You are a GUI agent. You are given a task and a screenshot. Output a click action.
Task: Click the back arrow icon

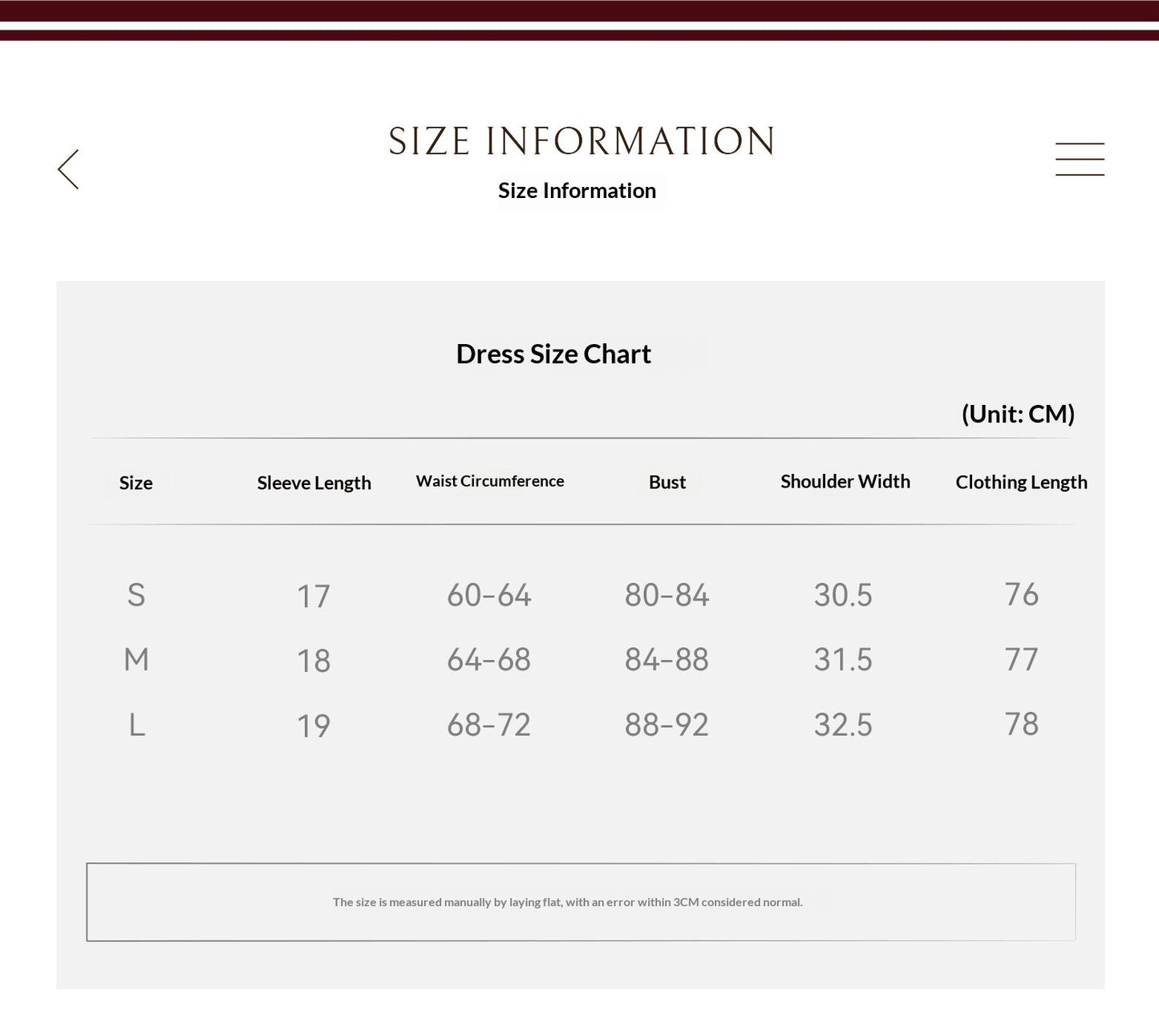pyautogui.click(x=68, y=169)
